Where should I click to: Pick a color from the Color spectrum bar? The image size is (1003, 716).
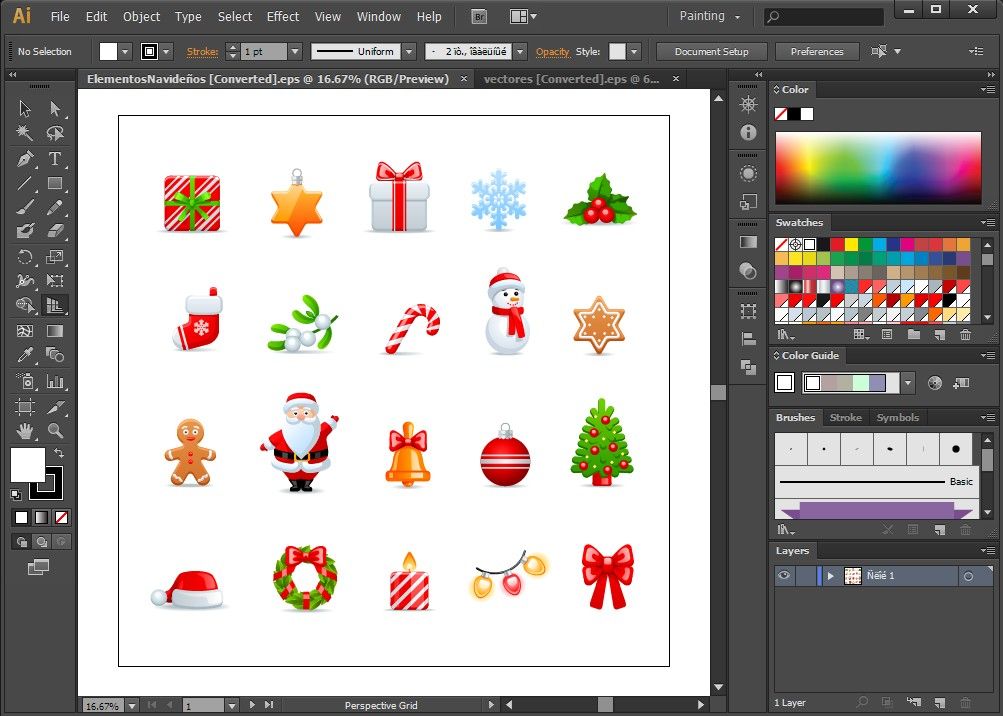878,168
